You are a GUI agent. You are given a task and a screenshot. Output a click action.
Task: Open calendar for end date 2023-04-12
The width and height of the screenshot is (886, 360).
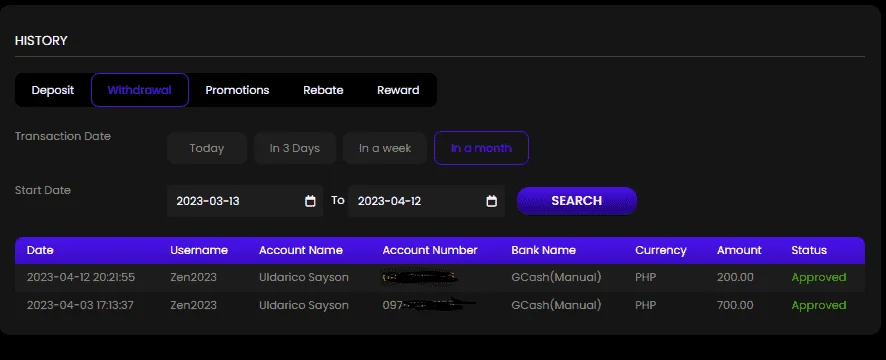coord(492,201)
